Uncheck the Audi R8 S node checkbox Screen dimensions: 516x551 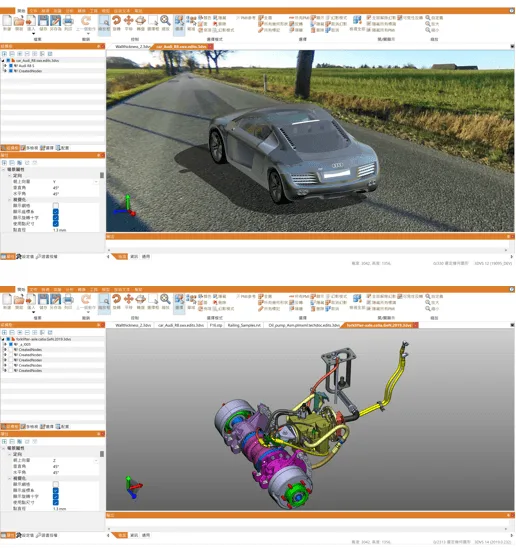[x=11, y=66]
